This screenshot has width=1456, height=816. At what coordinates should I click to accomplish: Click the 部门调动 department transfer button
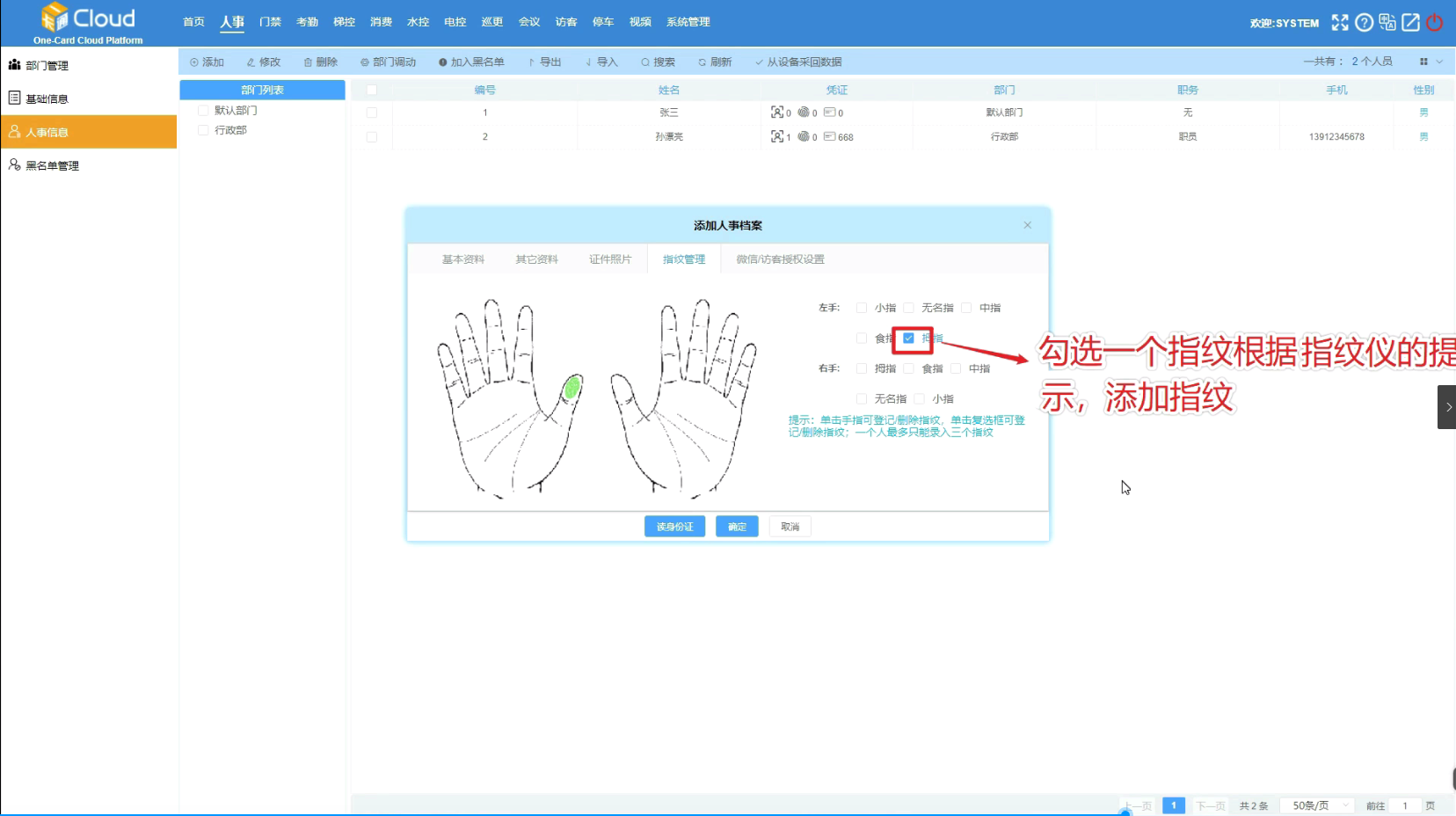[388, 62]
